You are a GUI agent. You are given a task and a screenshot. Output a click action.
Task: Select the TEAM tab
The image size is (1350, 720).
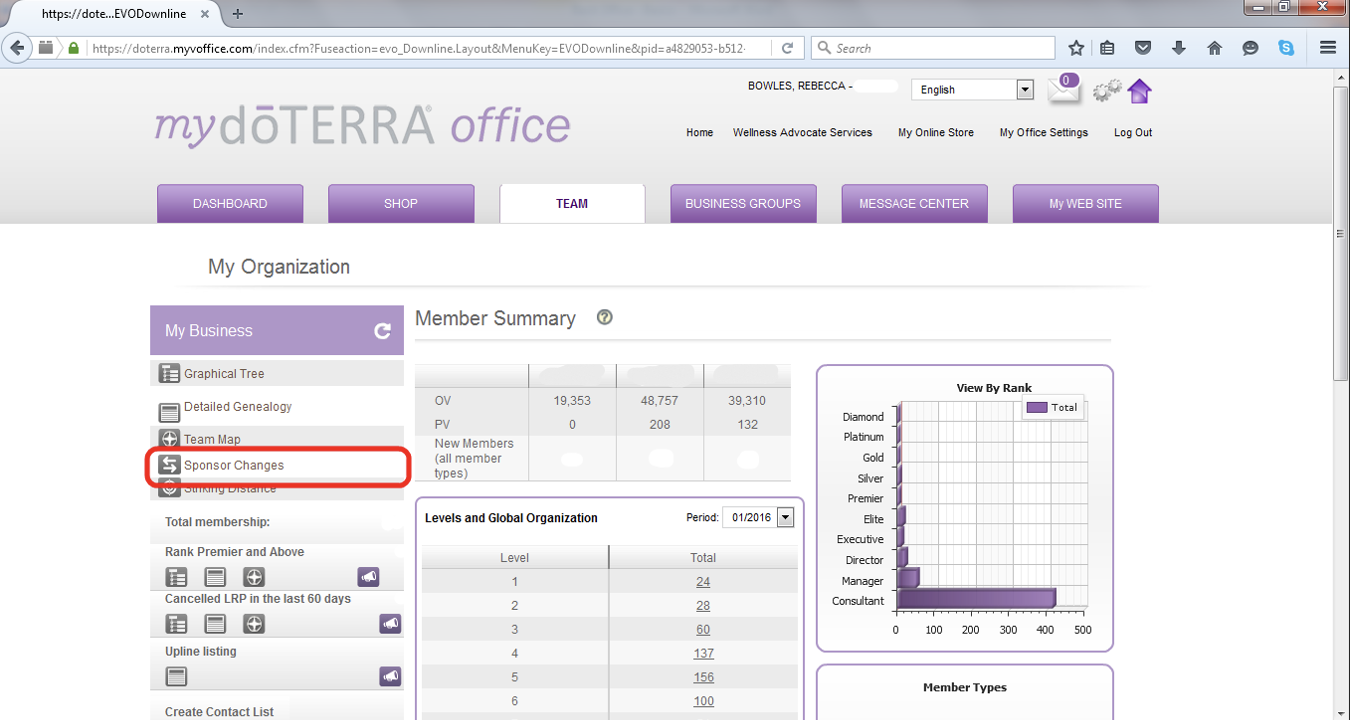572,203
